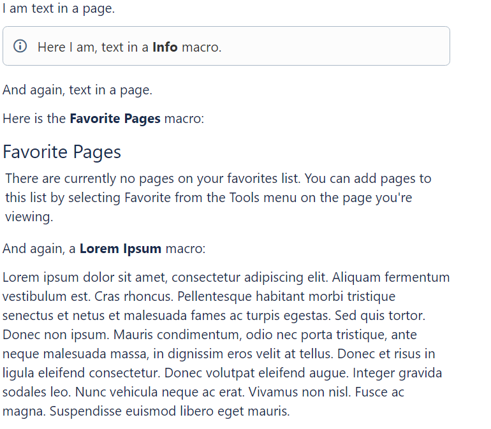Image resolution: width=491 pixels, height=429 pixels.
Task: Click the 'I am text in a page' line
Action: coord(58,8)
